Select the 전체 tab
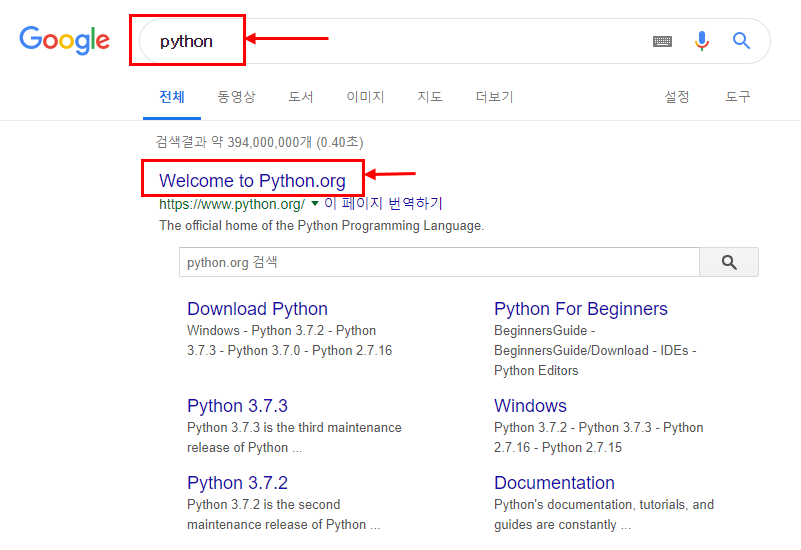The height and width of the screenshot is (550, 801). (x=172, y=97)
